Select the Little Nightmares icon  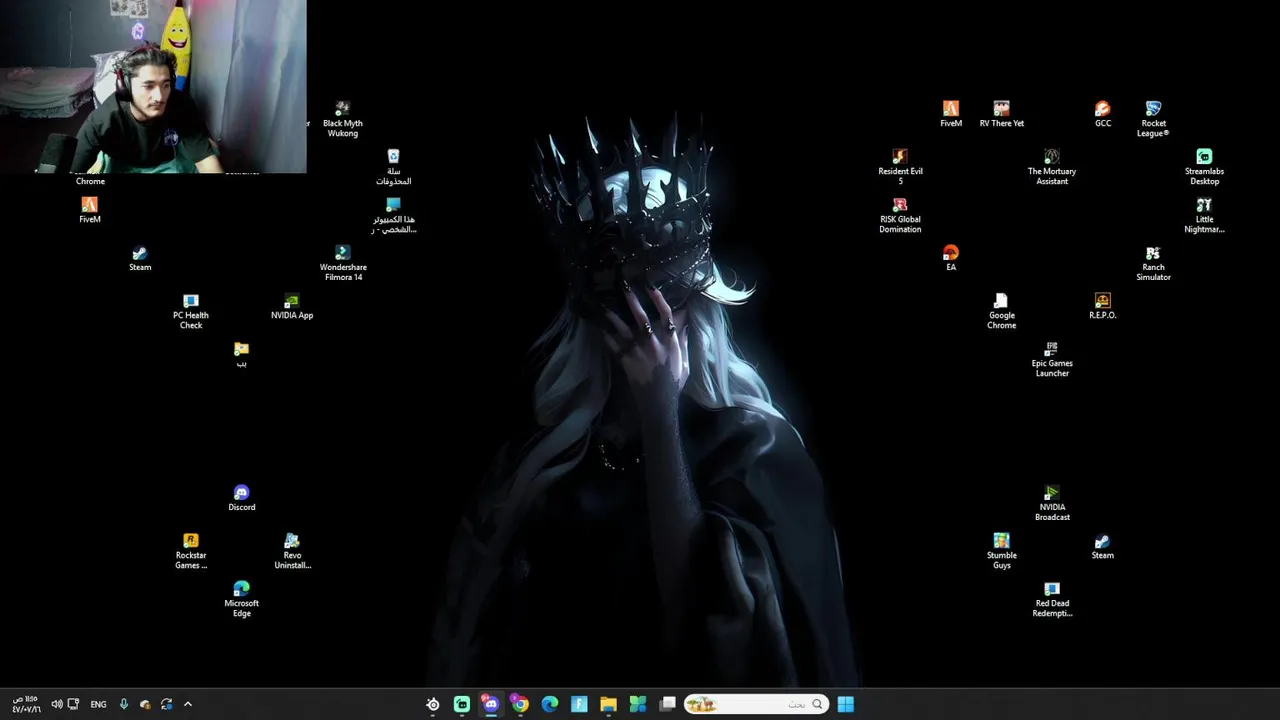pos(1204,215)
